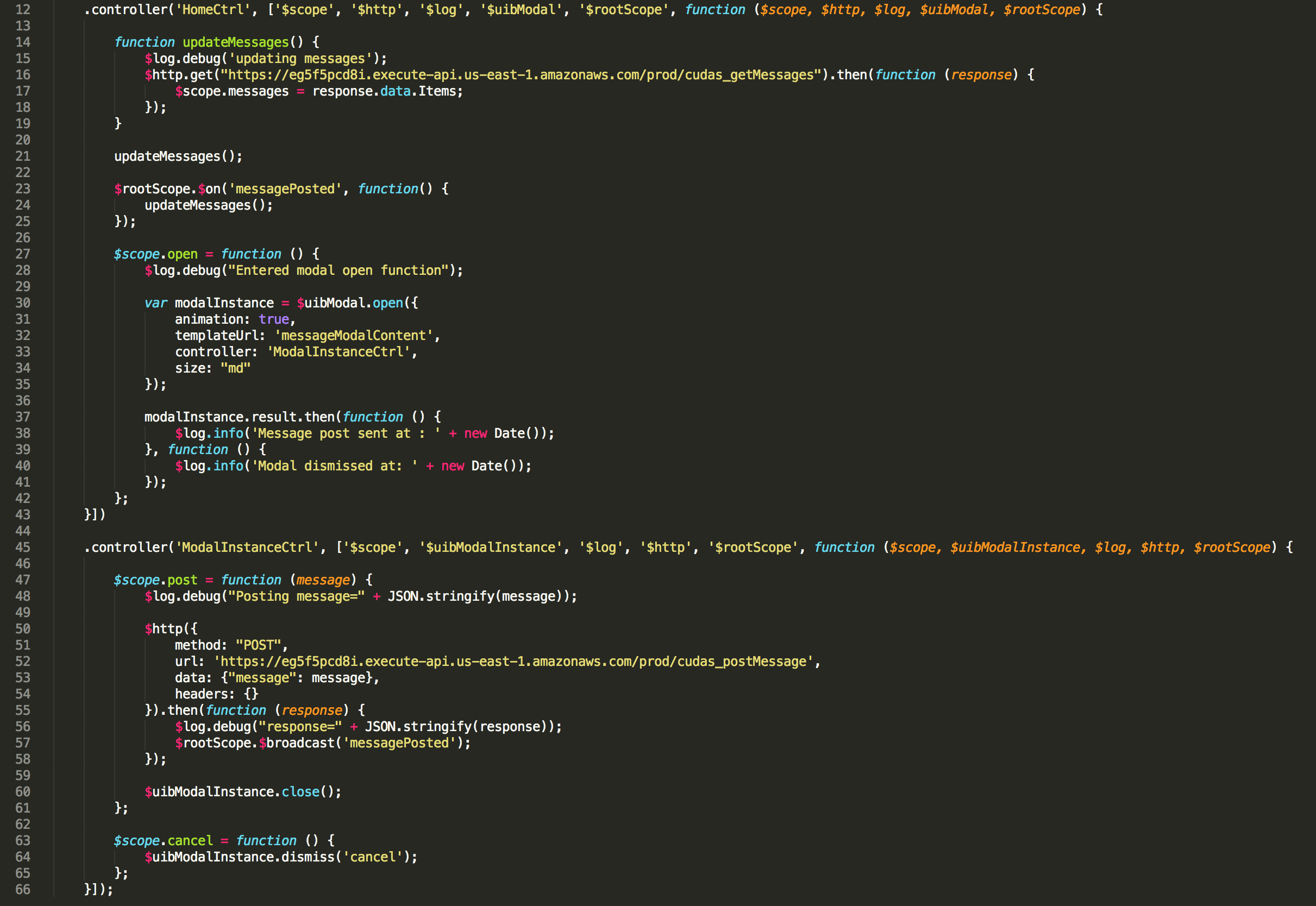Click $uibModalInstance.close() call
Image resolution: width=1316 pixels, height=906 pixels.
243,792
